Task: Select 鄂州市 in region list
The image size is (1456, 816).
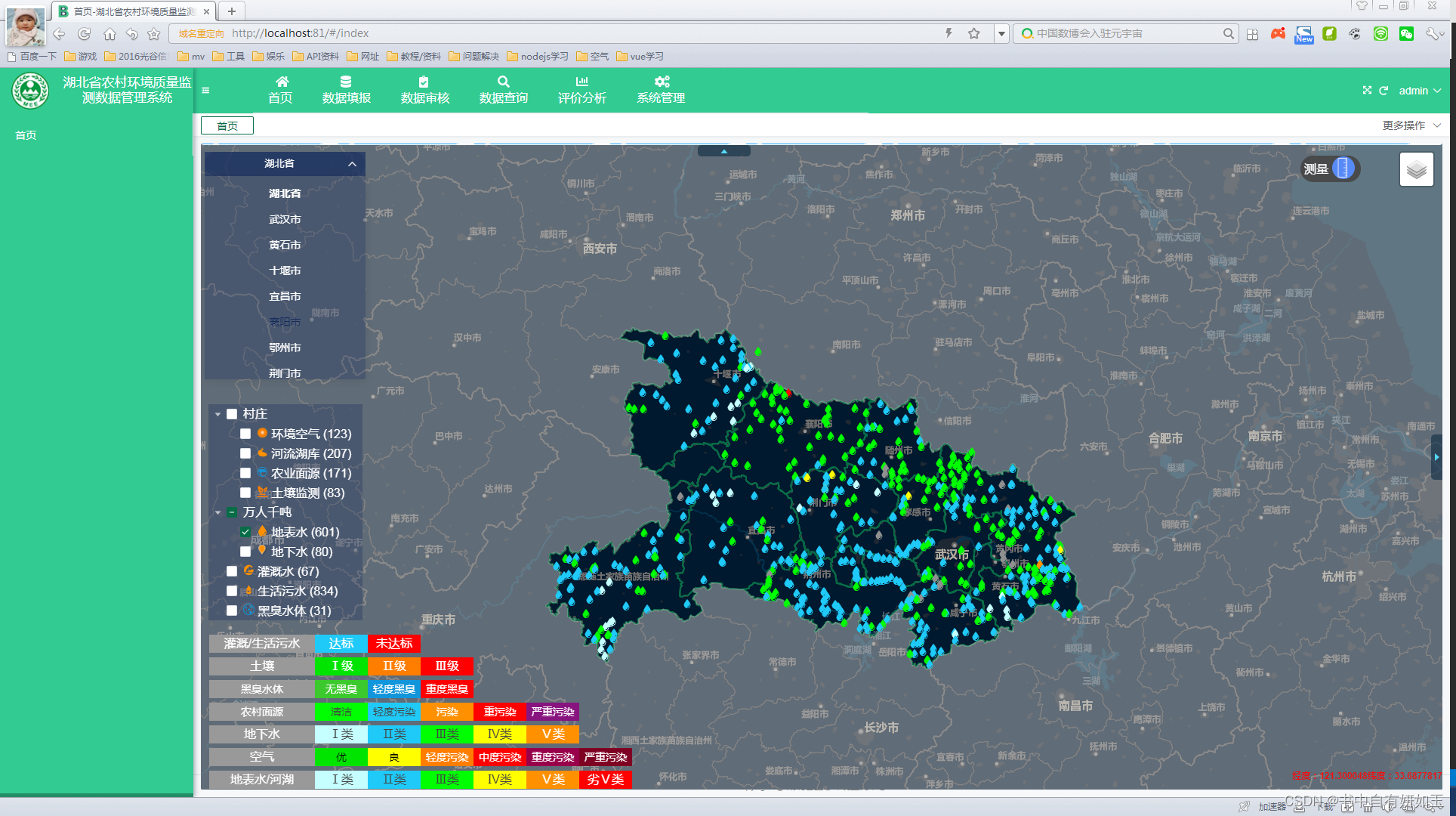Action: click(x=285, y=348)
